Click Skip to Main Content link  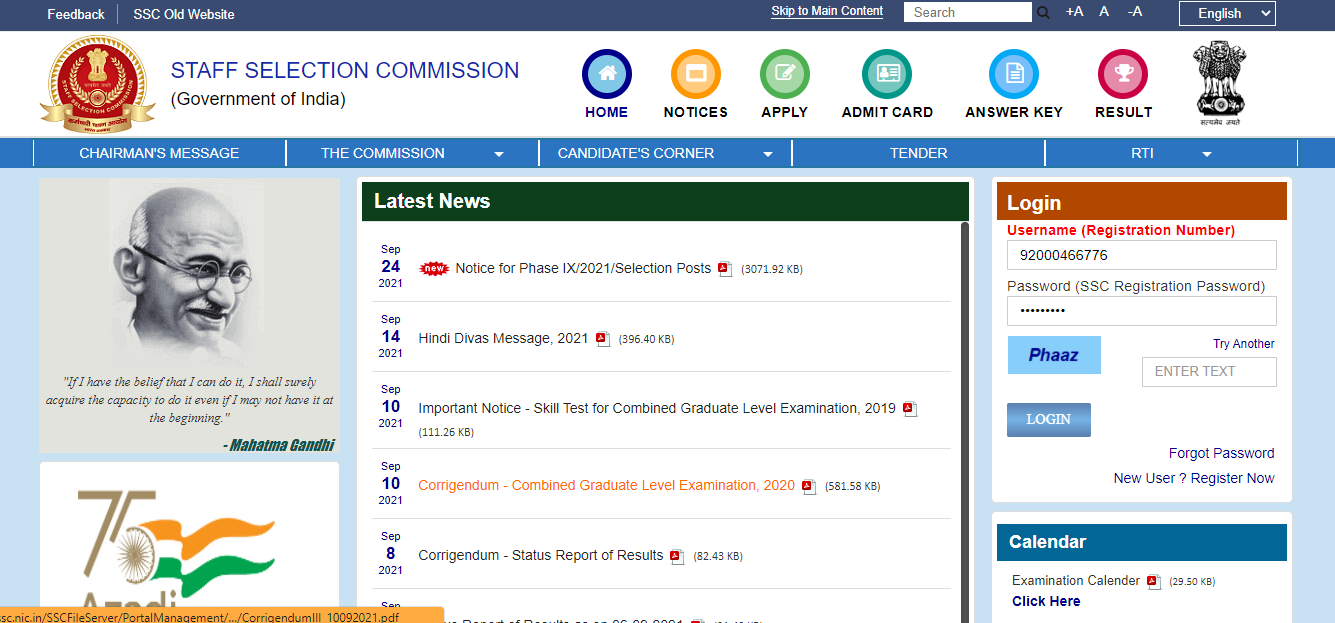[x=827, y=11]
